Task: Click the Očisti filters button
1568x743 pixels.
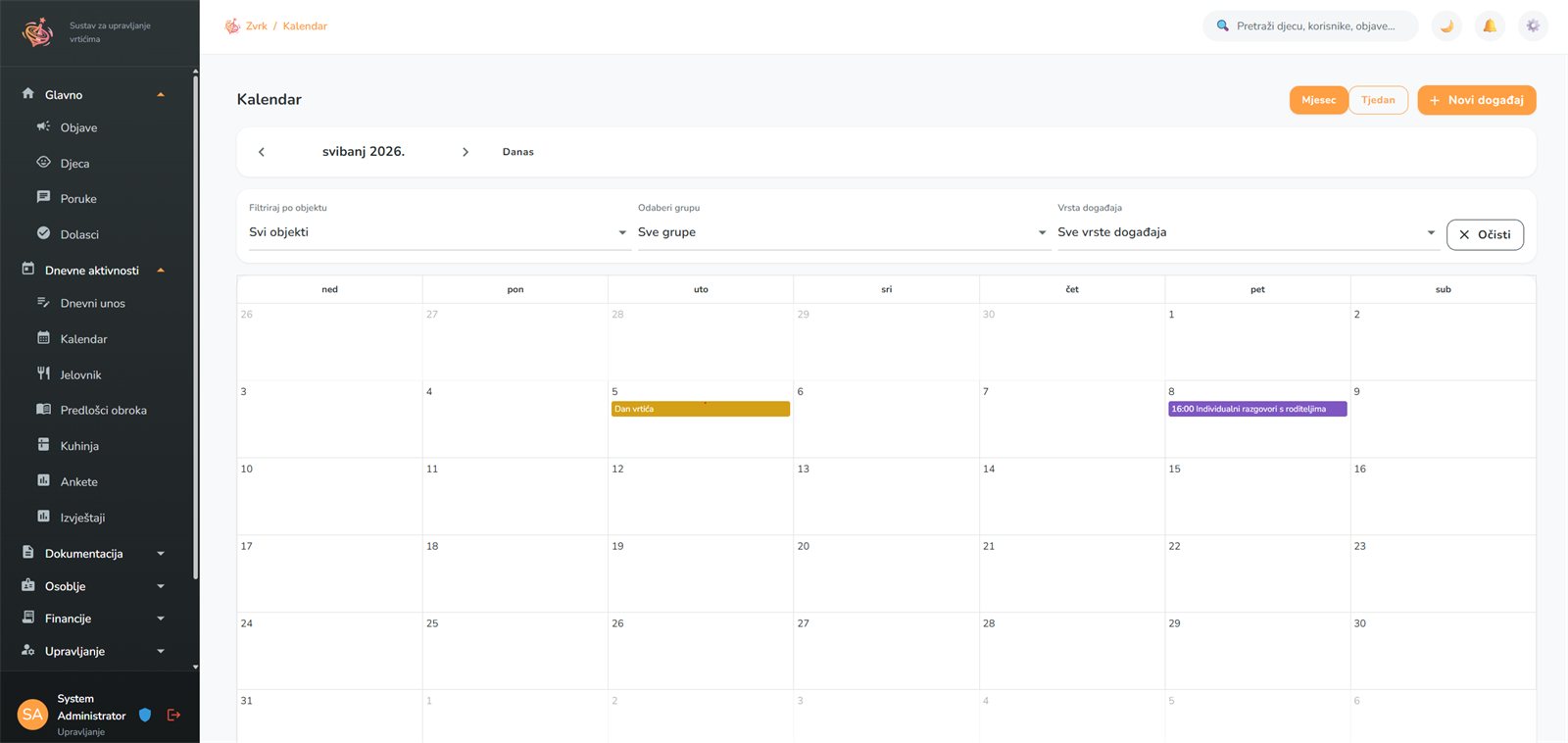Action: (1485, 235)
